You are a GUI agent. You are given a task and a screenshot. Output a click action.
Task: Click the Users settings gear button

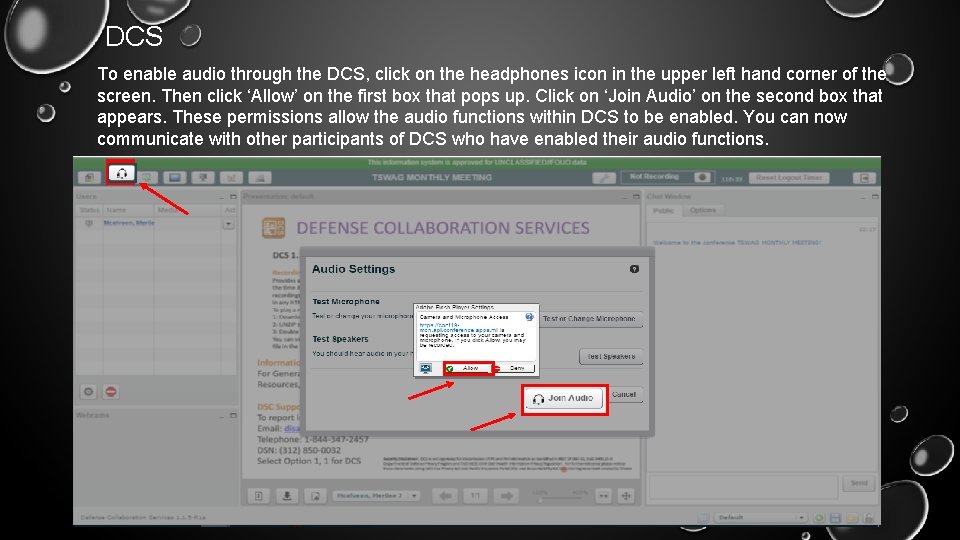coord(89,392)
